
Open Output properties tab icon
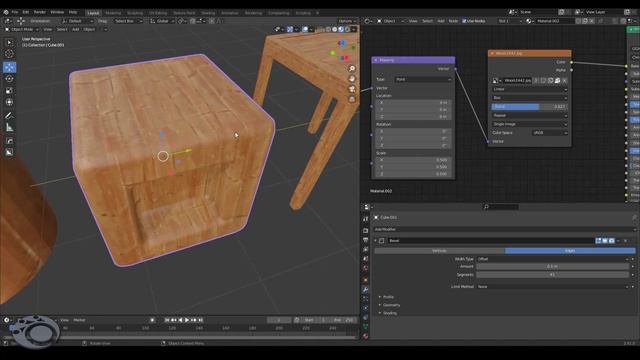pos(366,240)
